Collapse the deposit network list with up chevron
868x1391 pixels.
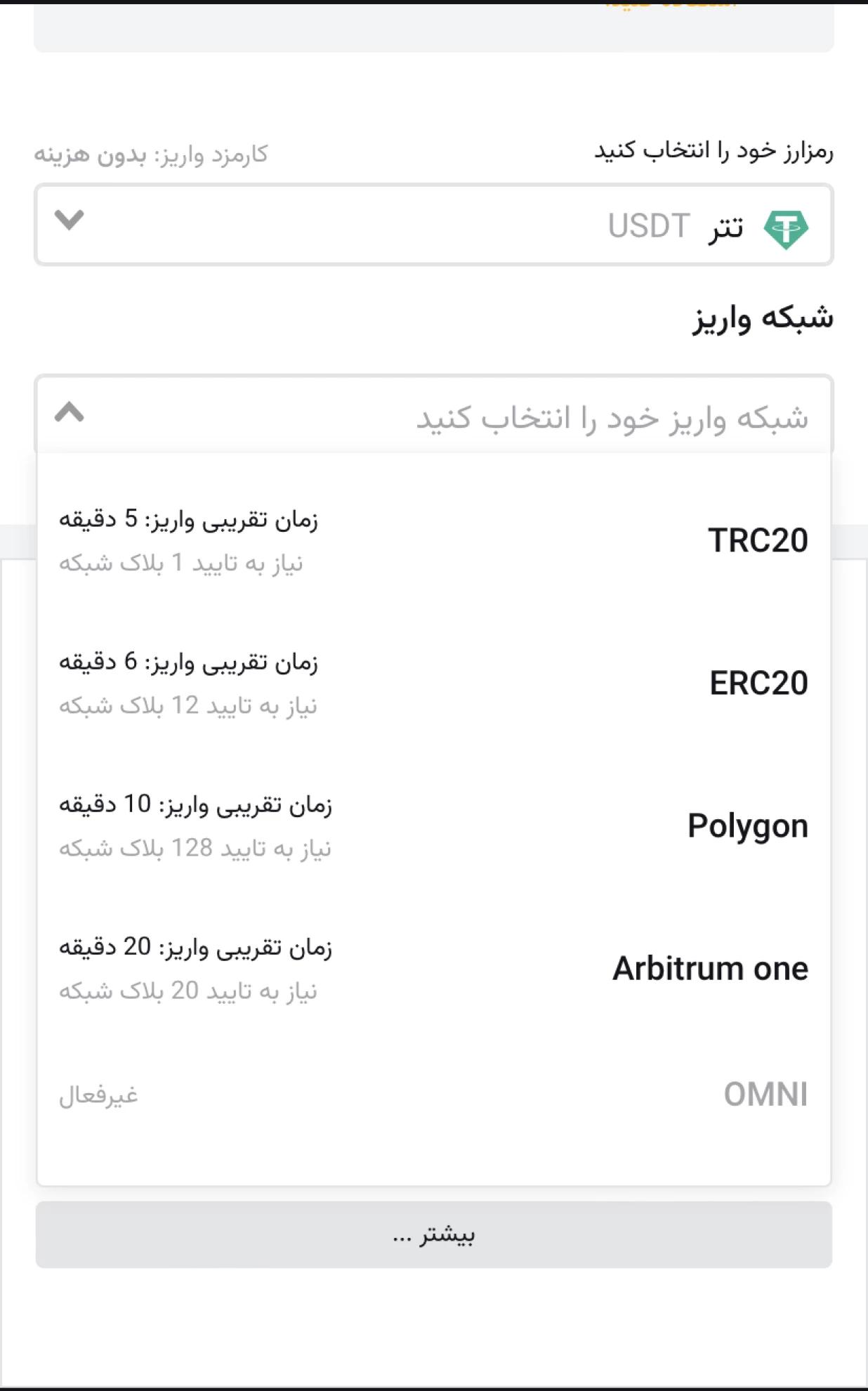point(69,412)
